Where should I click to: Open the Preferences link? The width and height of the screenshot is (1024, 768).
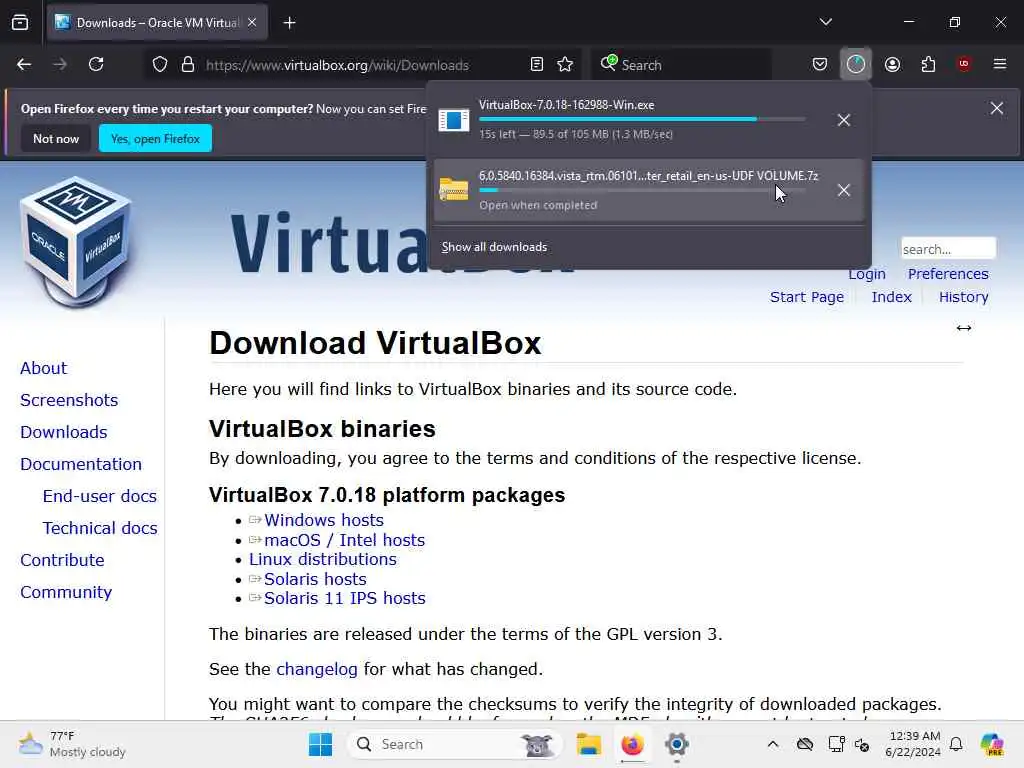[x=948, y=274]
